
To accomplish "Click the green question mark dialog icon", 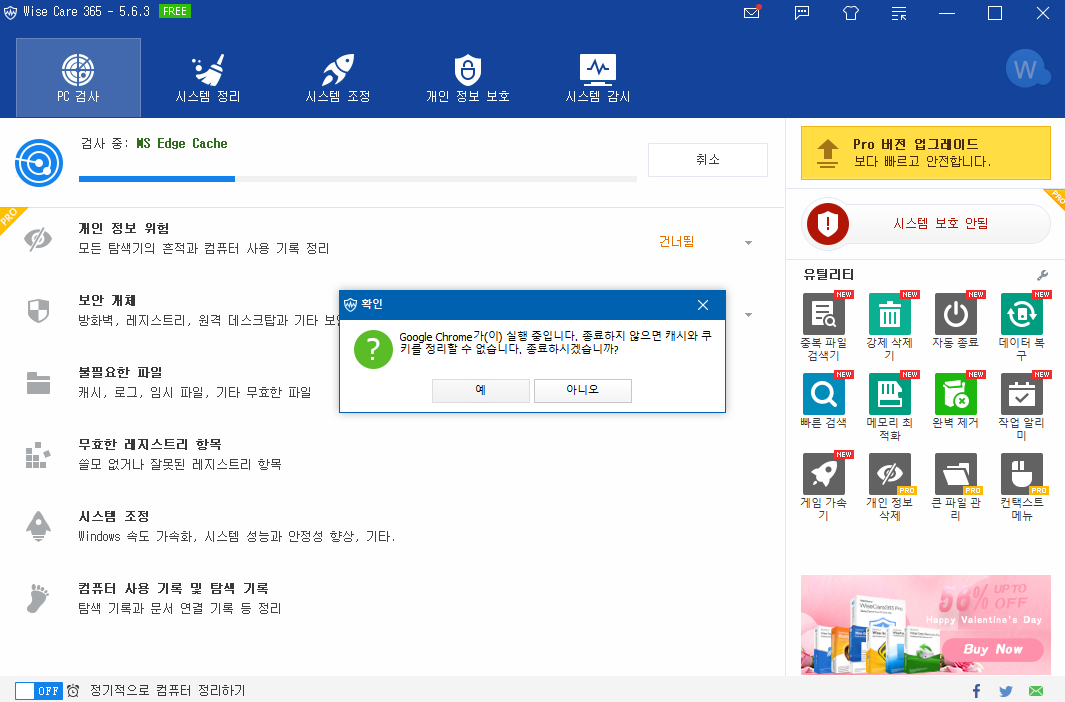I will click(373, 350).
